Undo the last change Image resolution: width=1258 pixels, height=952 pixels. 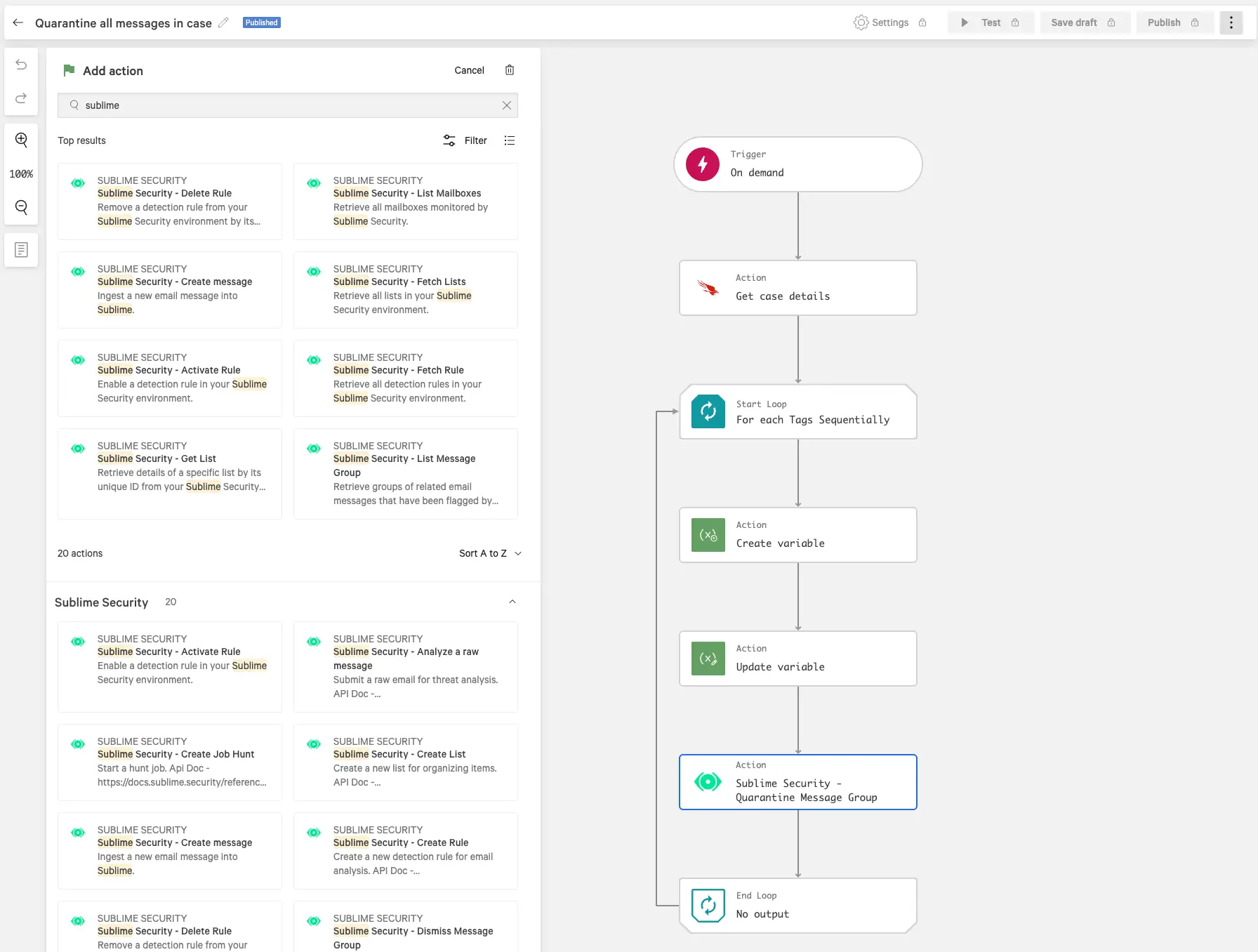coord(21,65)
